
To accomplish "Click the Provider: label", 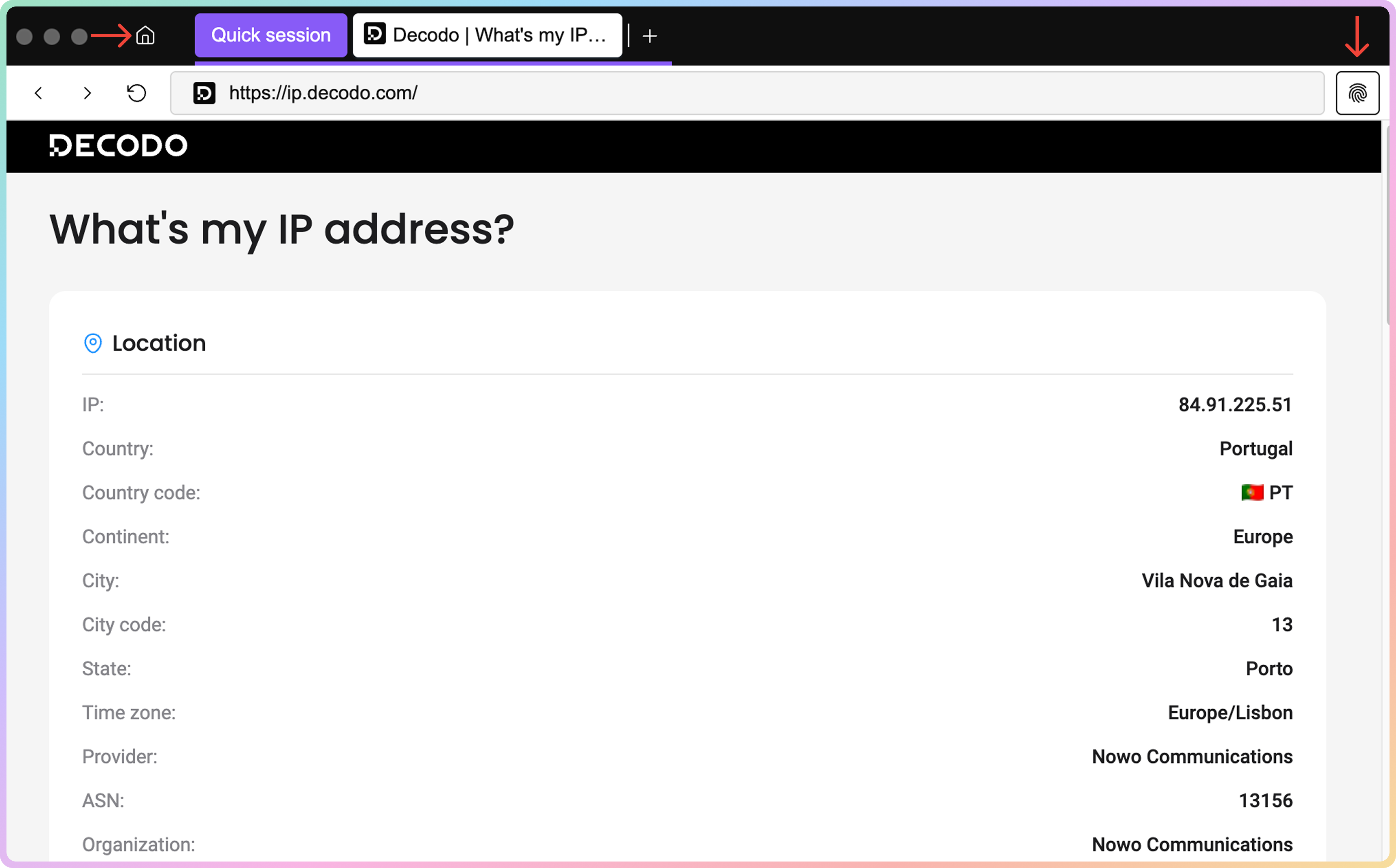I will [119, 757].
